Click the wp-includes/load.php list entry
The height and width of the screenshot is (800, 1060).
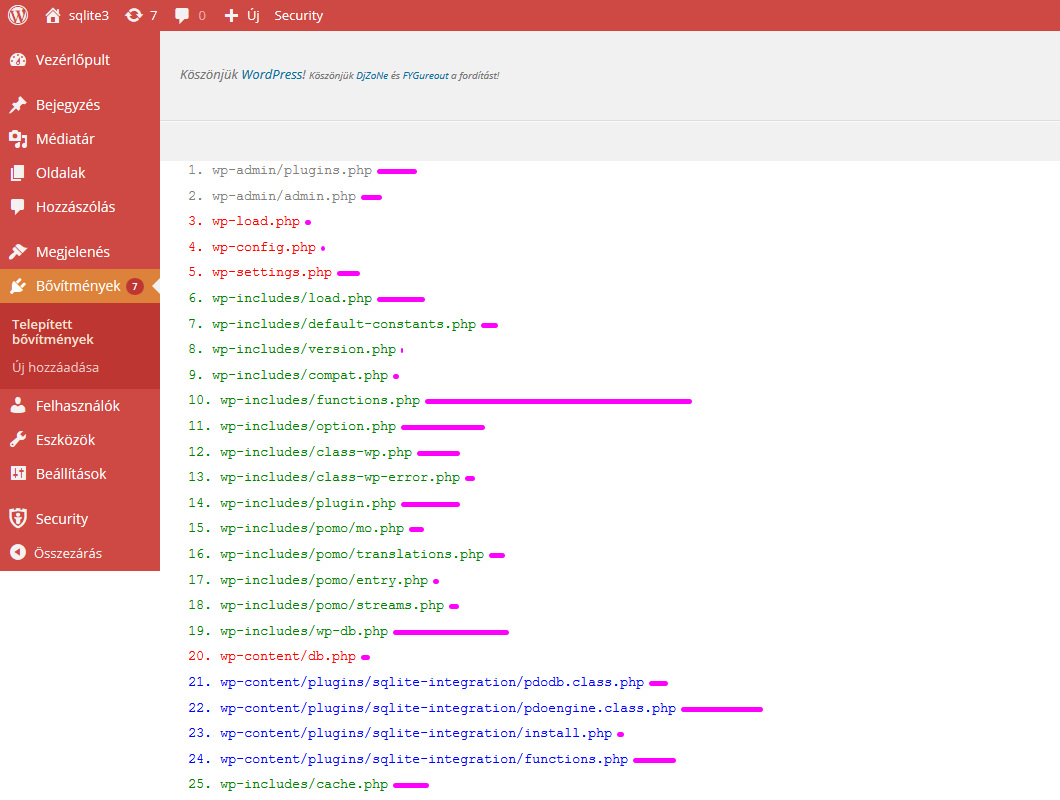point(292,298)
